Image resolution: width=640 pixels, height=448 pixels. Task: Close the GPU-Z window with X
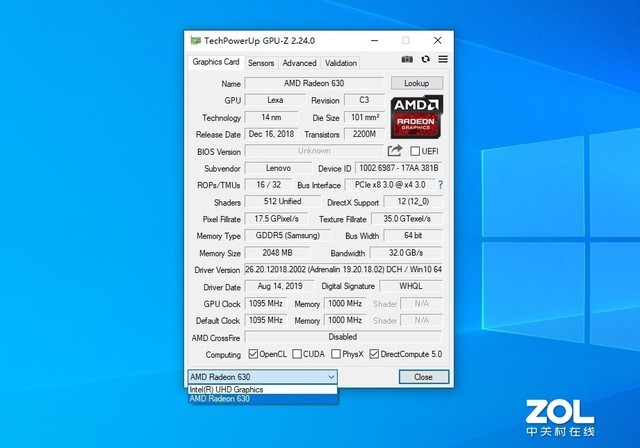pyautogui.click(x=438, y=40)
